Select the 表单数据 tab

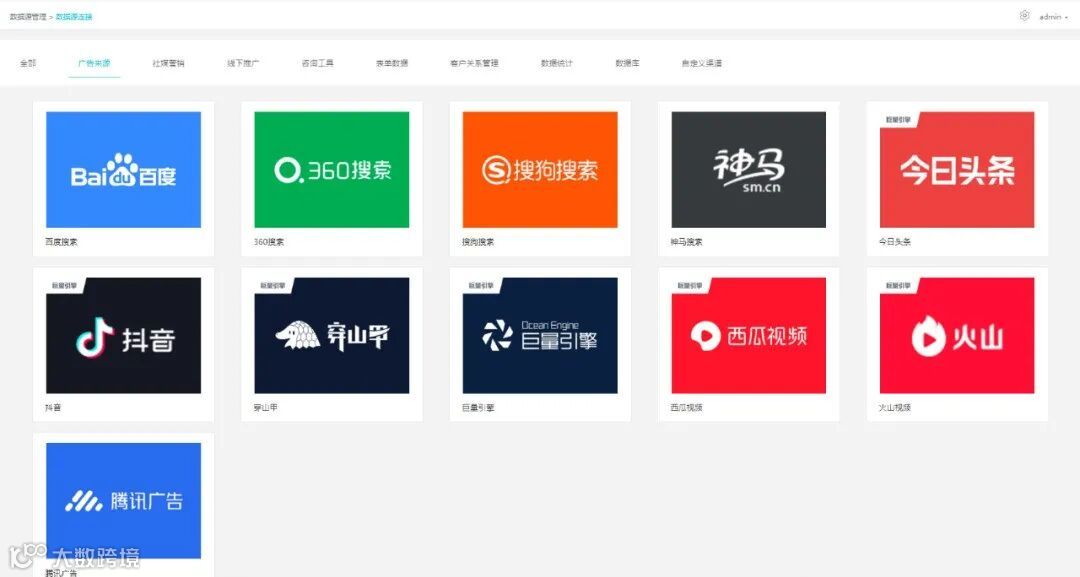pos(392,63)
